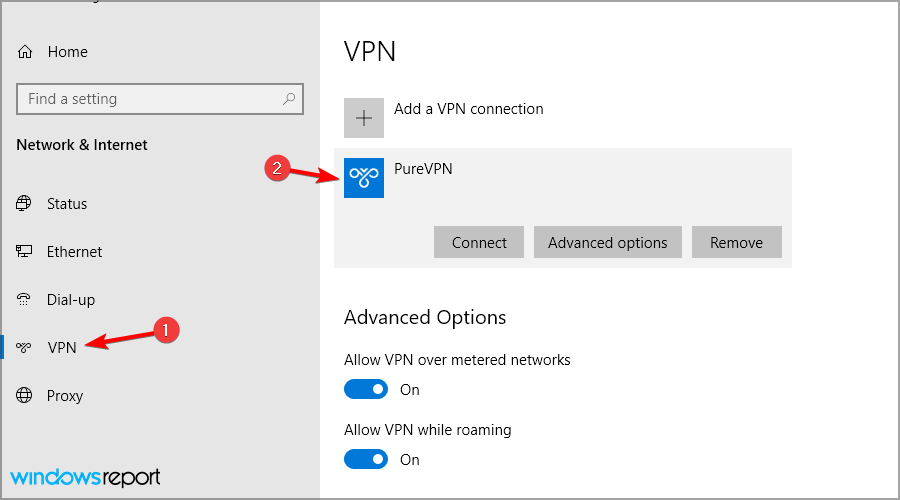Screen dimensions: 900x500
Task: Turn off Allow VPN over metered networks
Action: [366, 389]
